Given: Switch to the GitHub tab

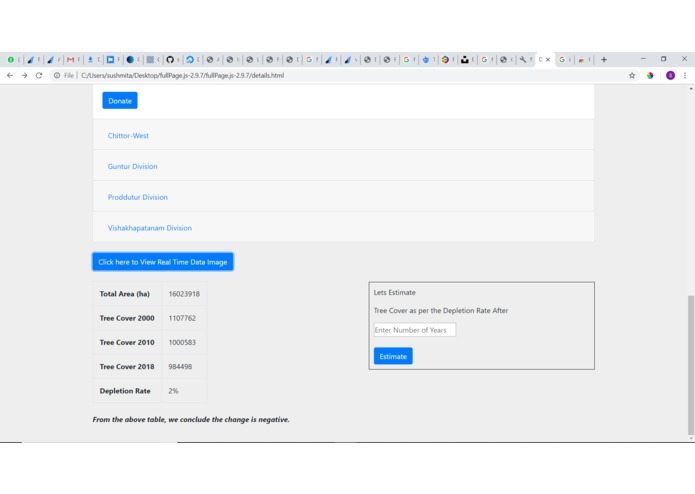Looking at the screenshot, I should pos(170,59).
